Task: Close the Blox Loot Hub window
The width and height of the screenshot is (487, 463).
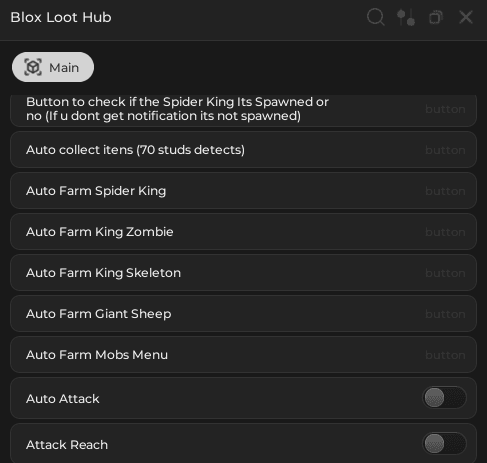Action: 466,17
